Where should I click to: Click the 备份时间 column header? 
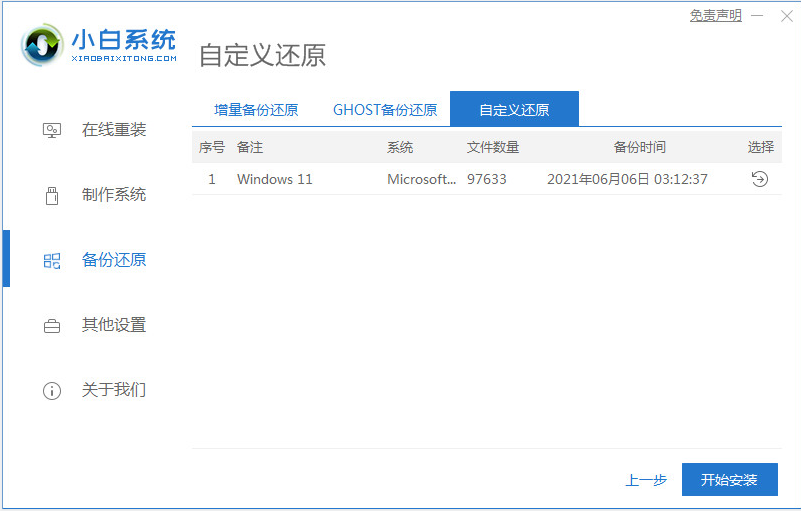(x=640, y=147)
